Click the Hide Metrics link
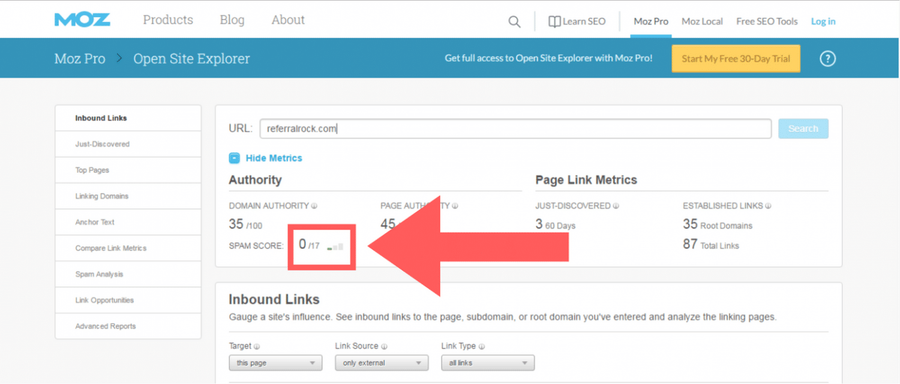Image resolution: width=900 pixels, height=384 pixels. [x=274, y=158]
